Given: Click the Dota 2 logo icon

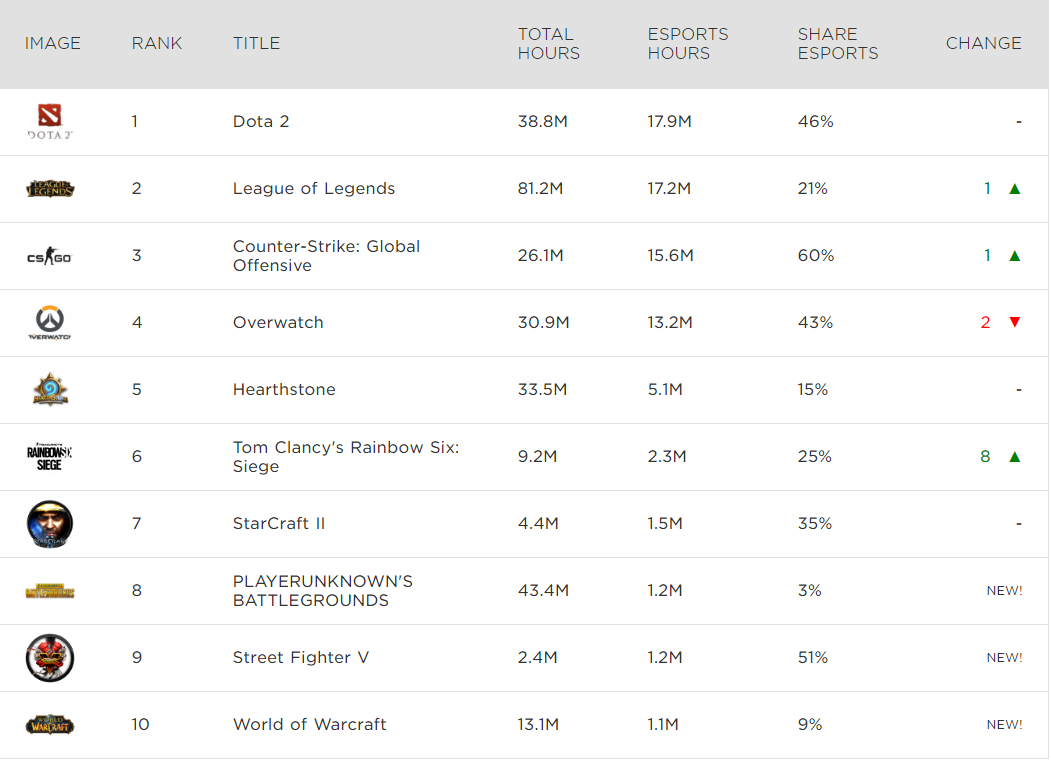Looking at the screenshot, I should (x=49, y=121).
